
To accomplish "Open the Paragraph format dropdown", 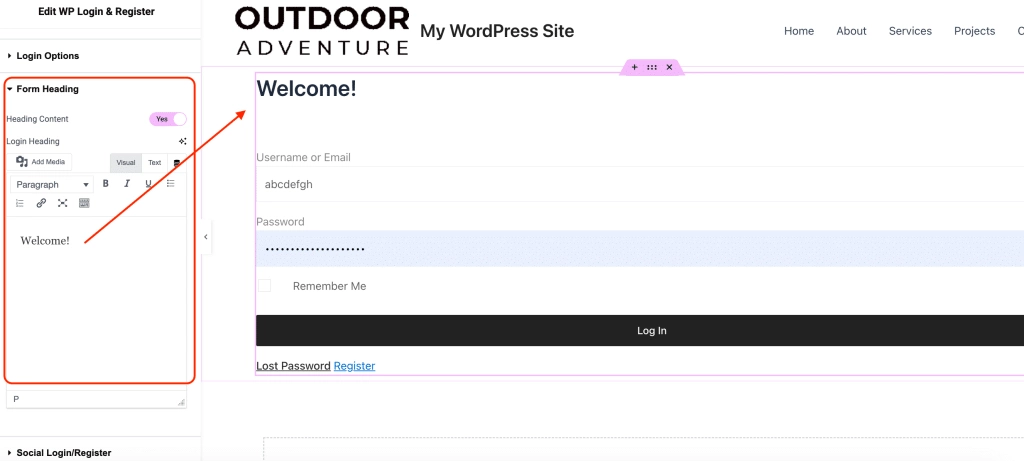I will [x=52, y=185].
